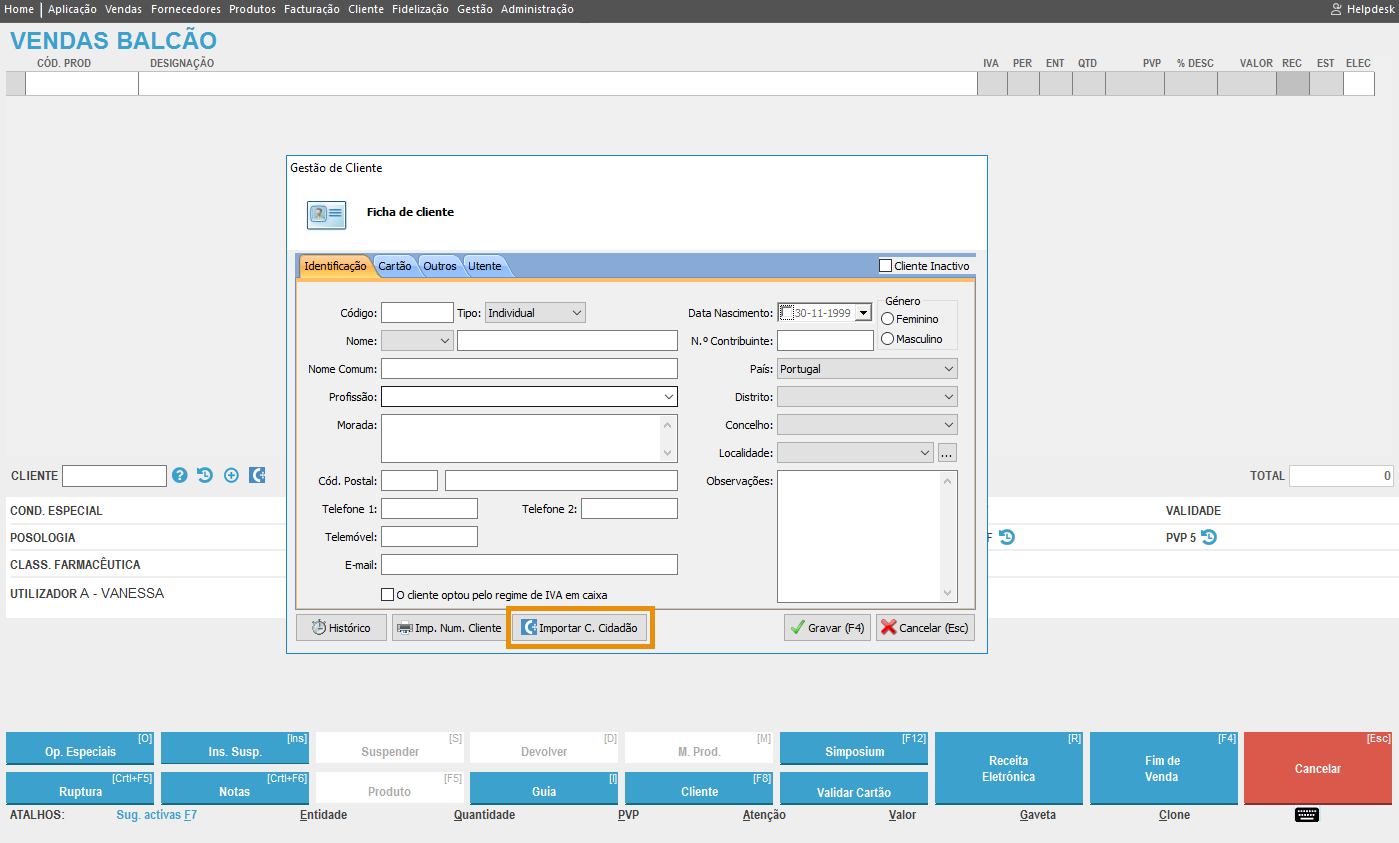Click into the N.º Contribuinte field
This screenshot has height=843, width=1399.
tap(825, 341)
